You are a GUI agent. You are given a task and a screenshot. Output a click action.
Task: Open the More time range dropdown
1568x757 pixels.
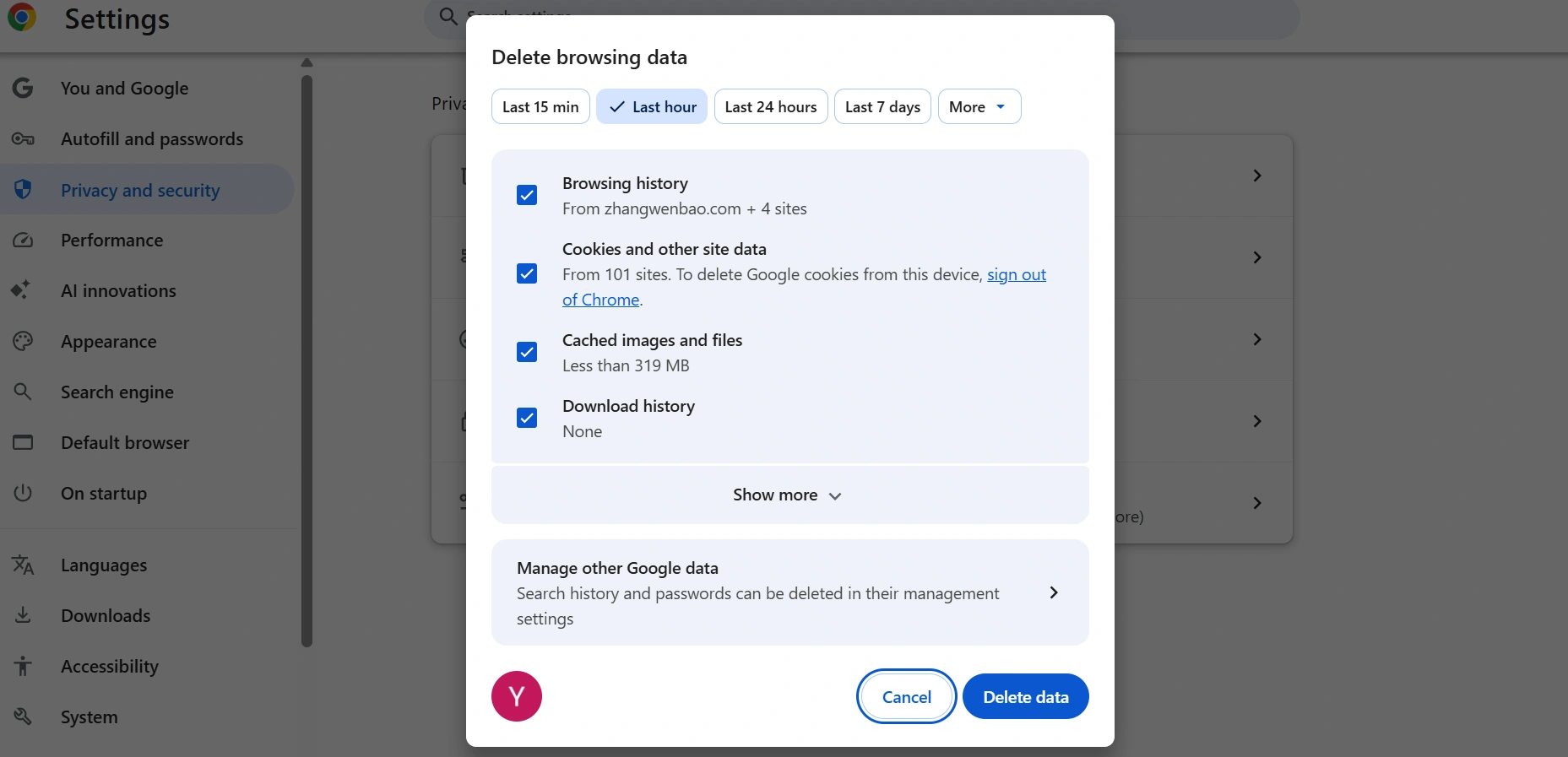pos(979,106)
